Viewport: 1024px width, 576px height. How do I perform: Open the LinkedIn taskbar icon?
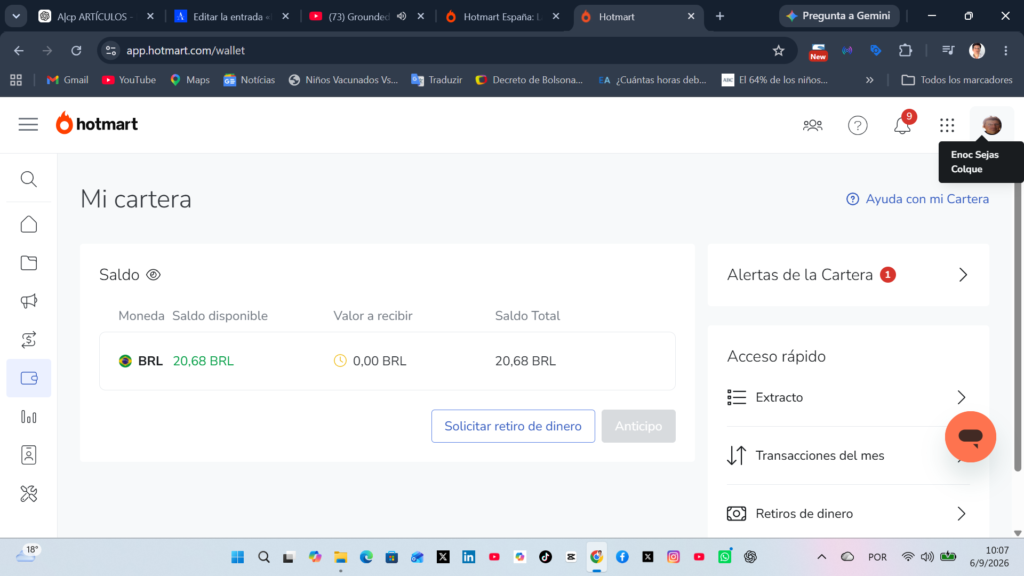(469, 556)
